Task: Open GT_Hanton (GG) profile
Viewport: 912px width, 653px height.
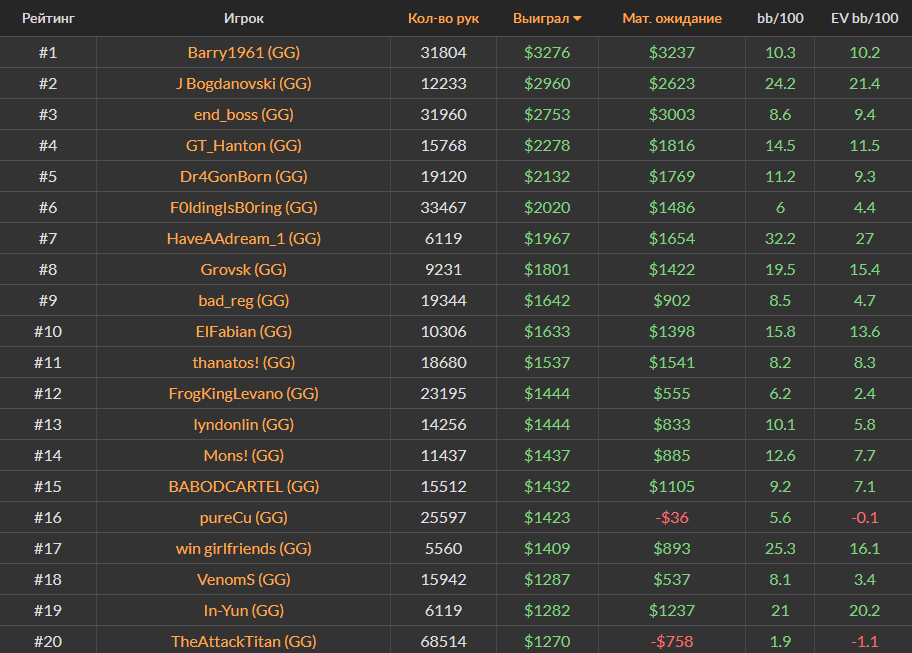Action: (x=244, y=145)
